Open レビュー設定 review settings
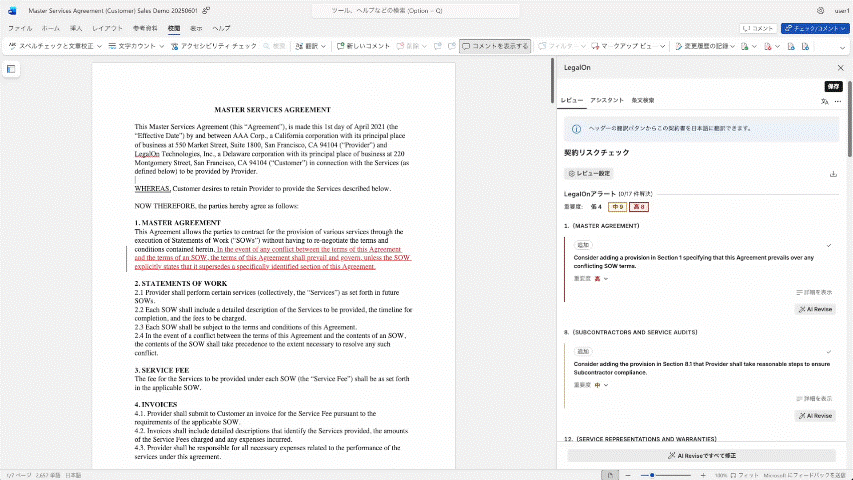This screenshot has height=480, width=853. coord(589,174)
